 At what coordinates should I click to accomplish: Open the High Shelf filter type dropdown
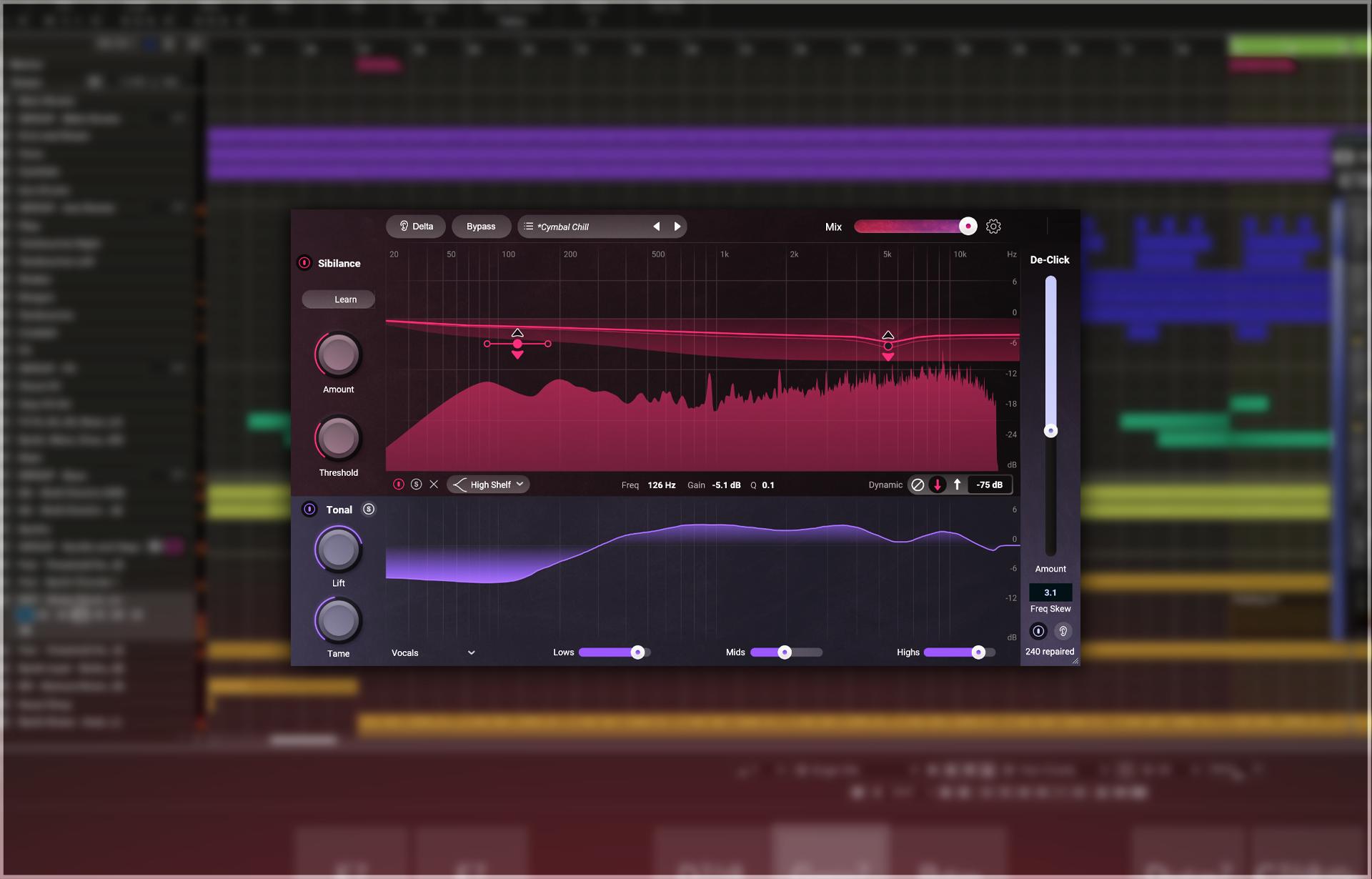489,485
